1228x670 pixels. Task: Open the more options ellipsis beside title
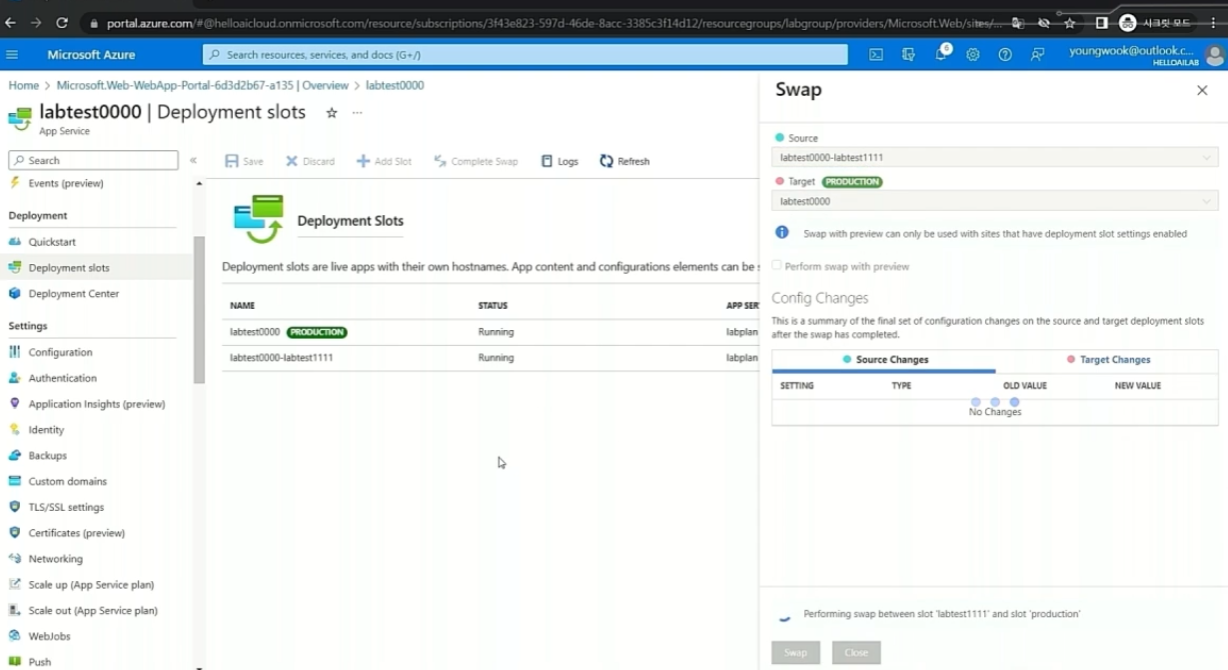pyautogui.click(x=357, y=113)
